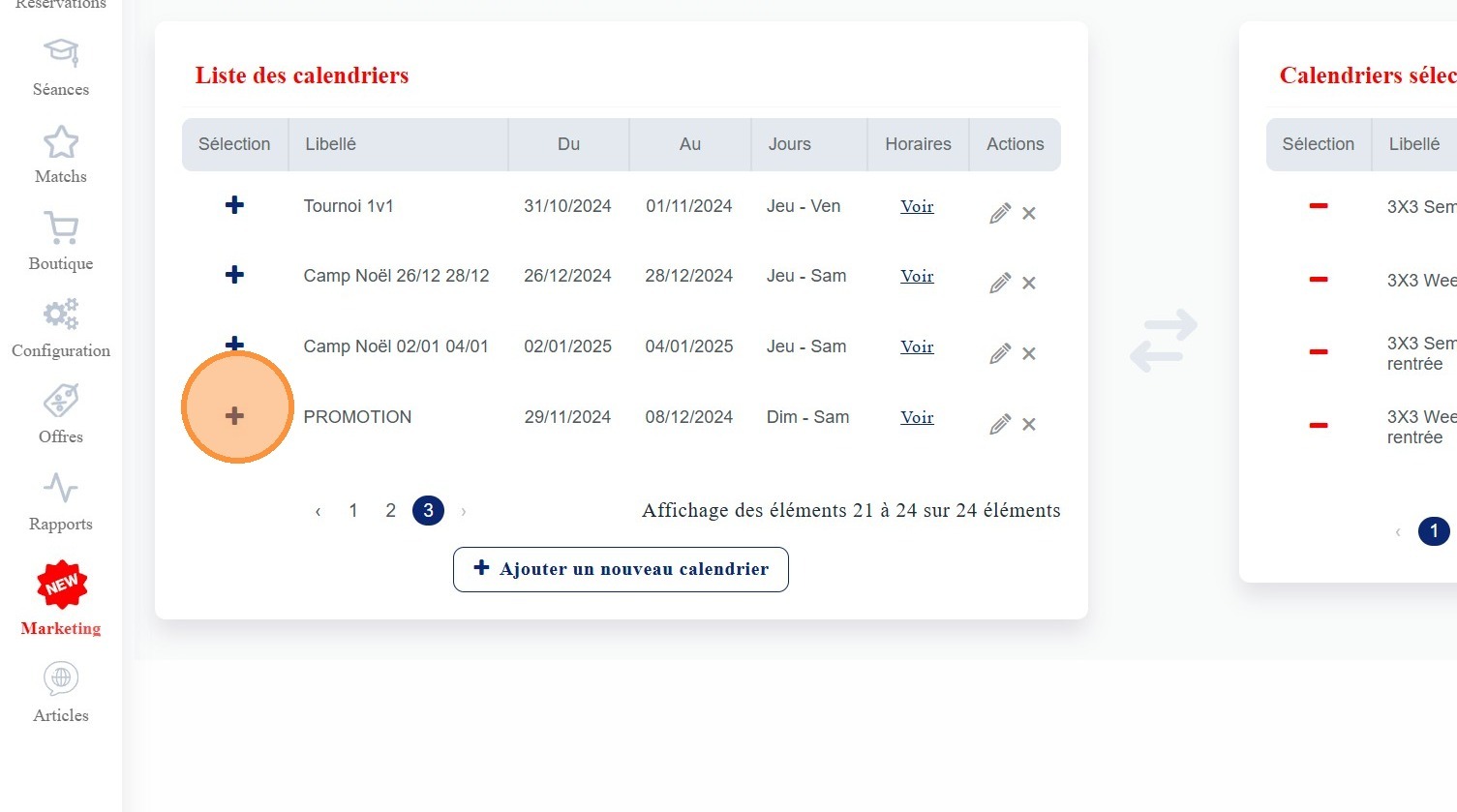Viewport: 1457px width, 812px height.
Task: Add PROMOTION calendar to selection
Action: [x=234, y=416]
